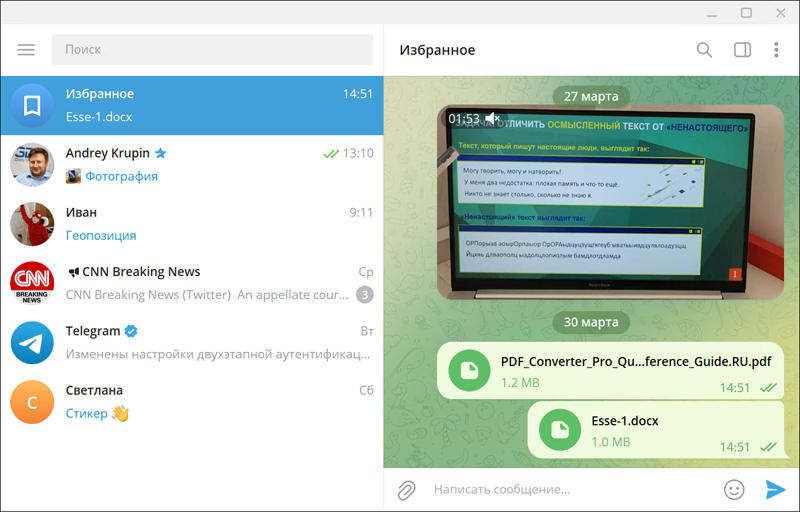Open the hamburger main menu
The image size is (800, 512).
pyautogui.click(x=26, y=50)
